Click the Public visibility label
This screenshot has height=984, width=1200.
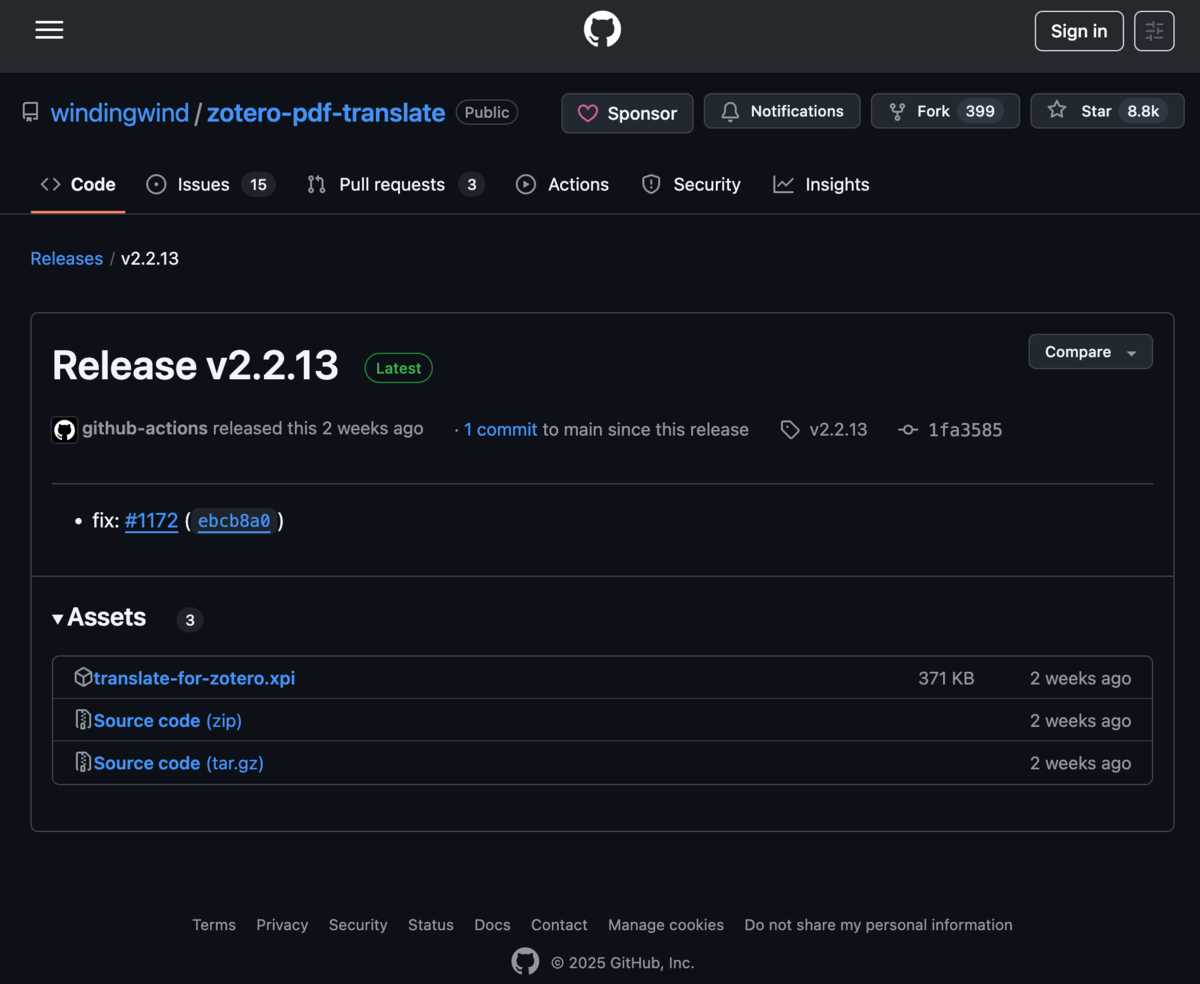(x=487, y=112)
